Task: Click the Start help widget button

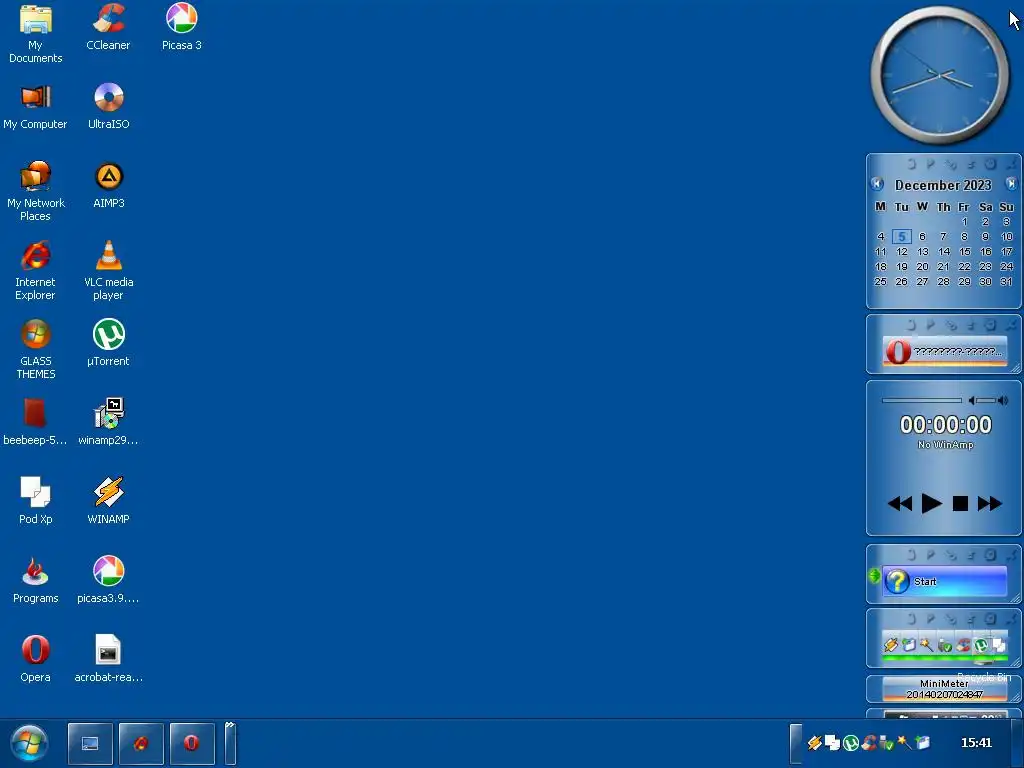Action: pyautogui.click(x=944, y=581)
